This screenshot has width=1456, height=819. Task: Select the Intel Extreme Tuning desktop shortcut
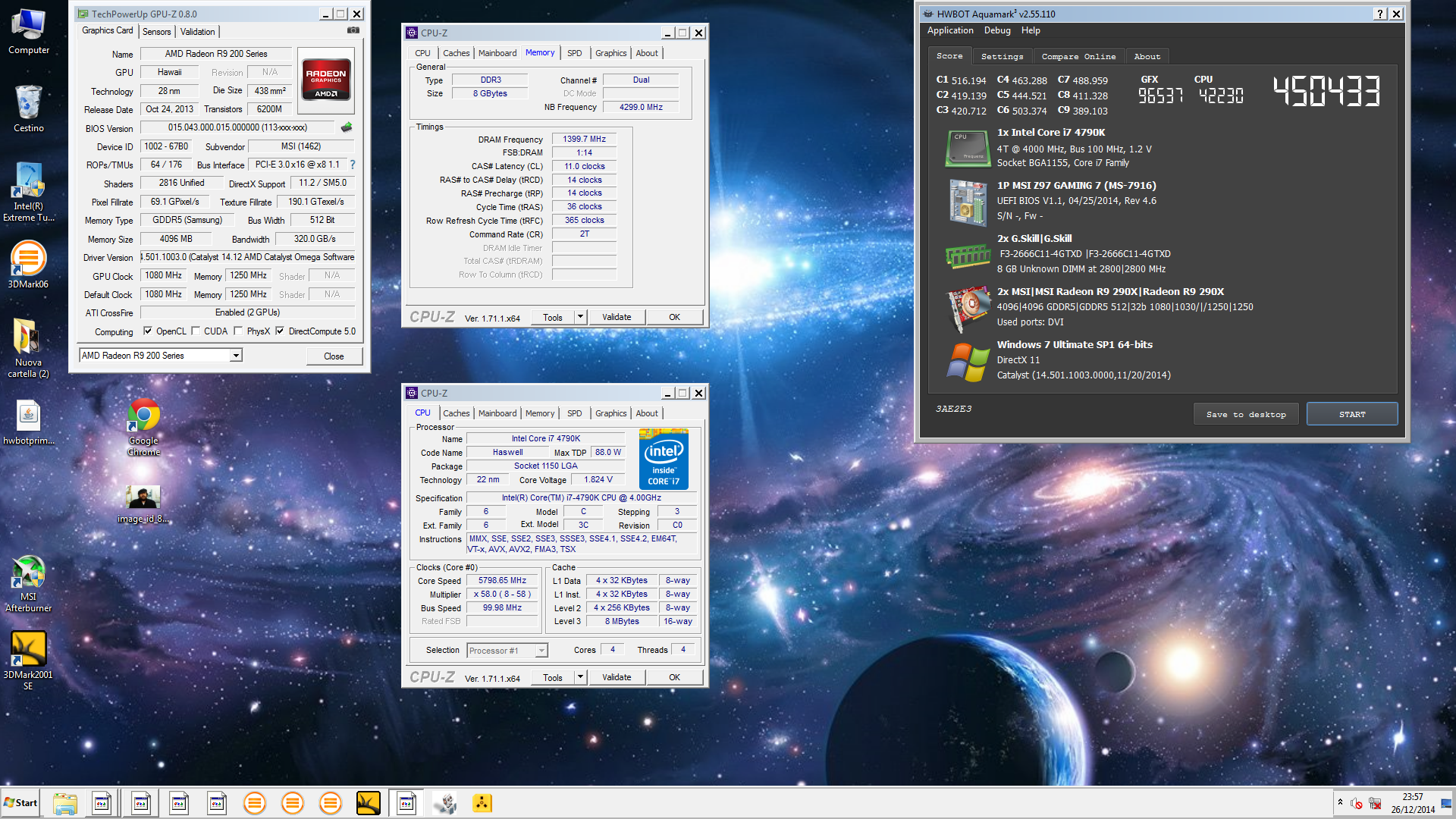(x=28, y=191)
